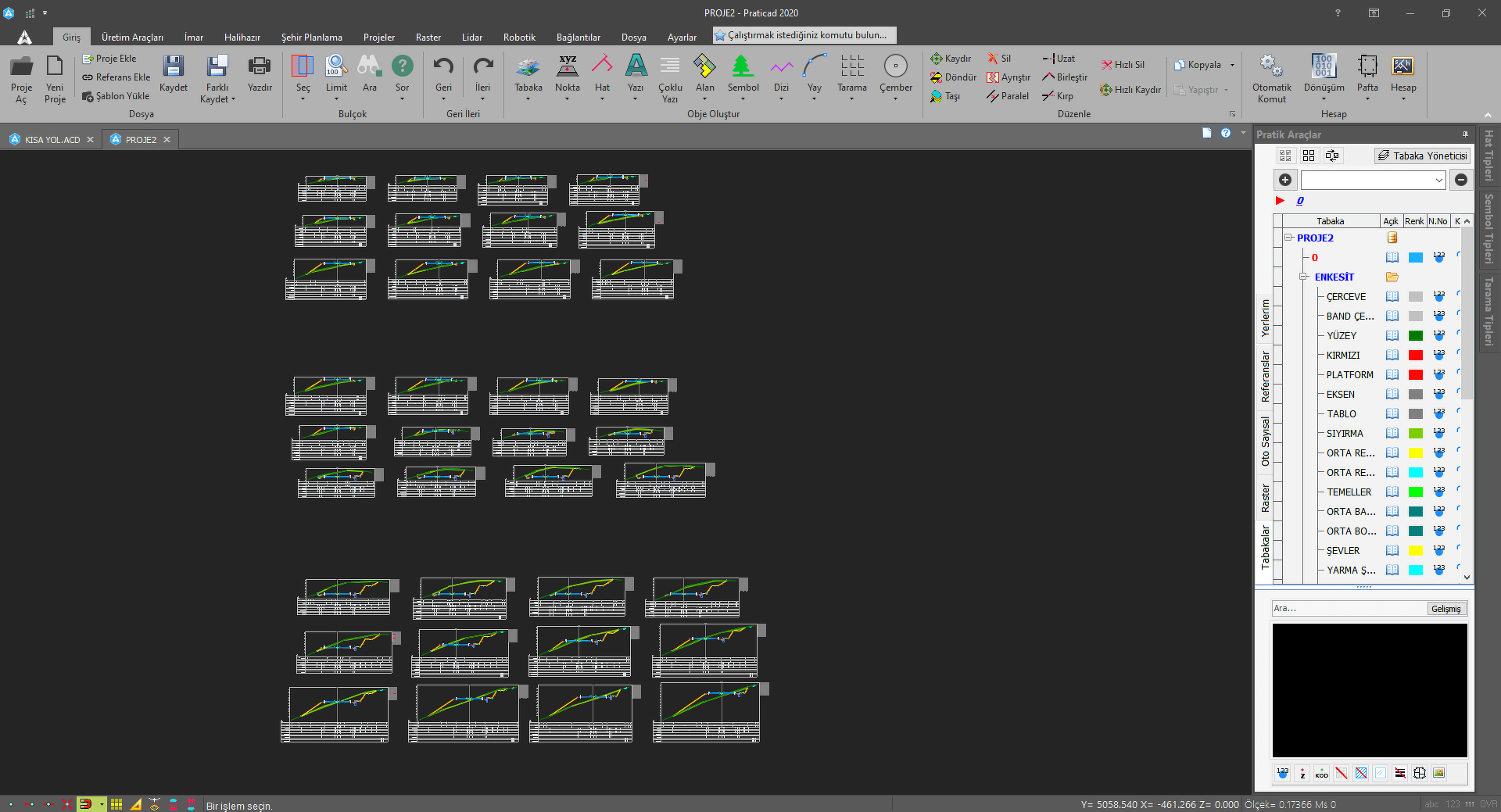Viewport: 1501px width, 812px height.
Task: Toggle open state of PLATFORM layer
Action: 1392,375
